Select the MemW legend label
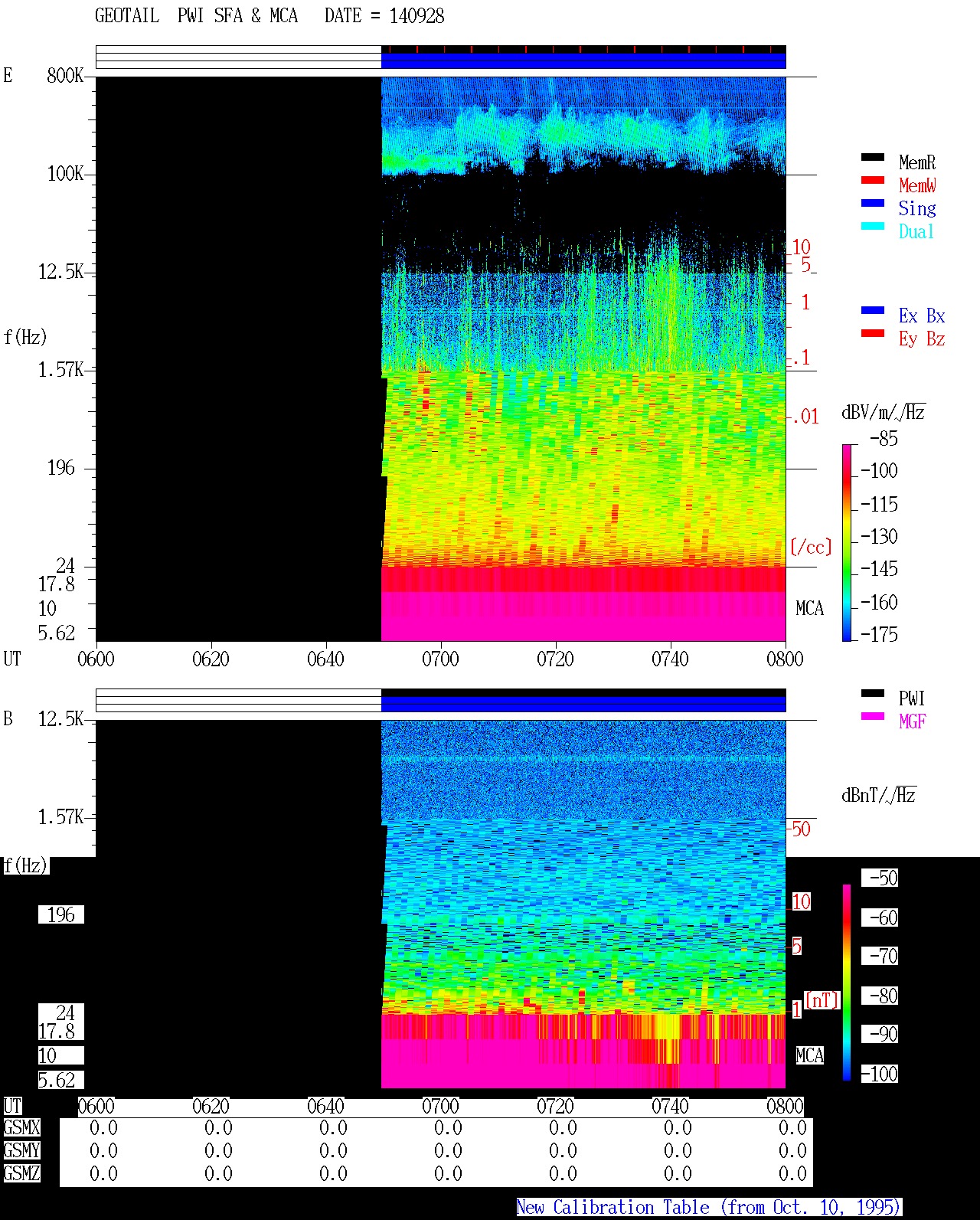 point(917,185)
